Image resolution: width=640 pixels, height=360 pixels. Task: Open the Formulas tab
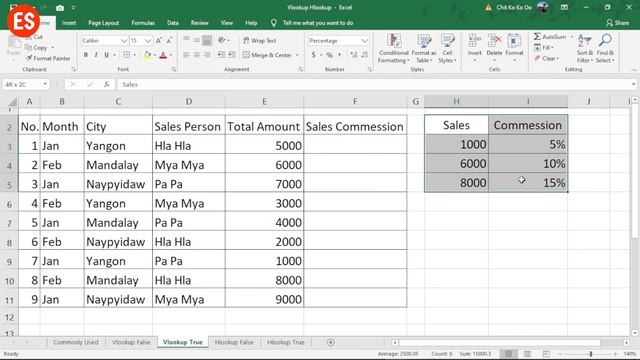click(x=143, y=23)
